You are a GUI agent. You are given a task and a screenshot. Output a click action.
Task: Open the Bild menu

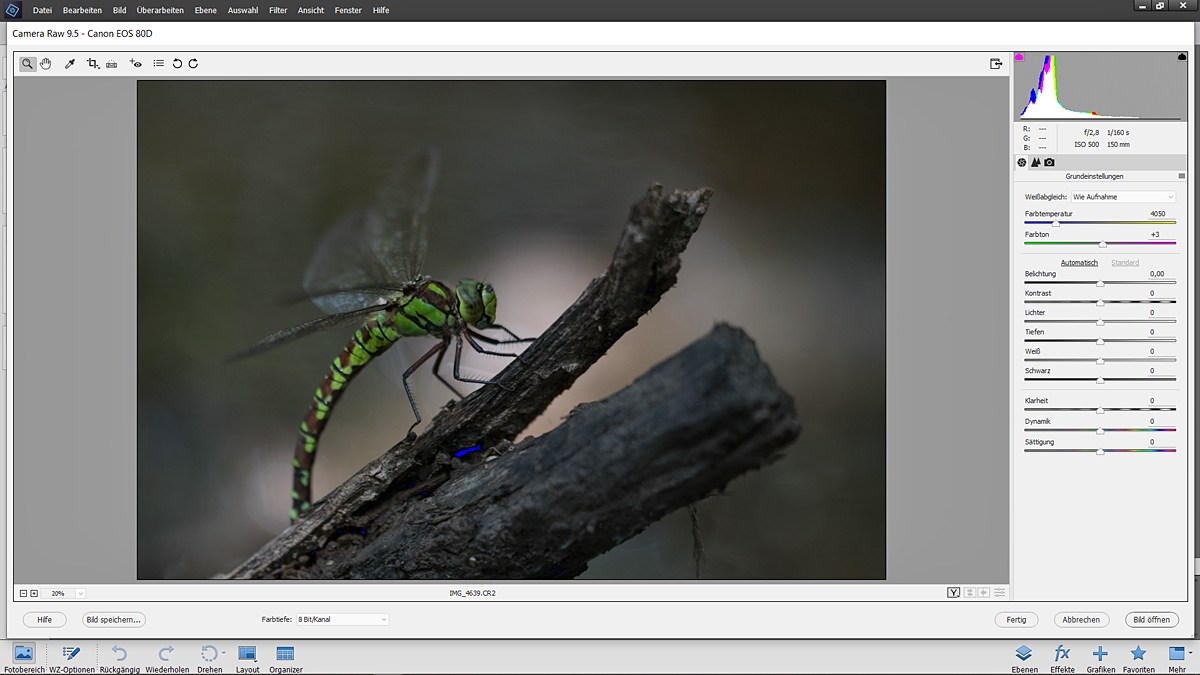(120, 10)
